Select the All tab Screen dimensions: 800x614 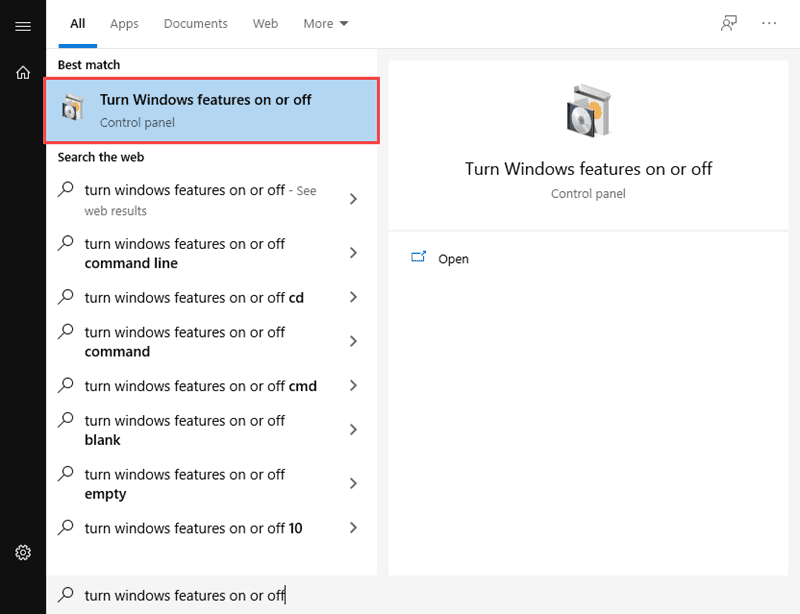[x=78, y=23]
